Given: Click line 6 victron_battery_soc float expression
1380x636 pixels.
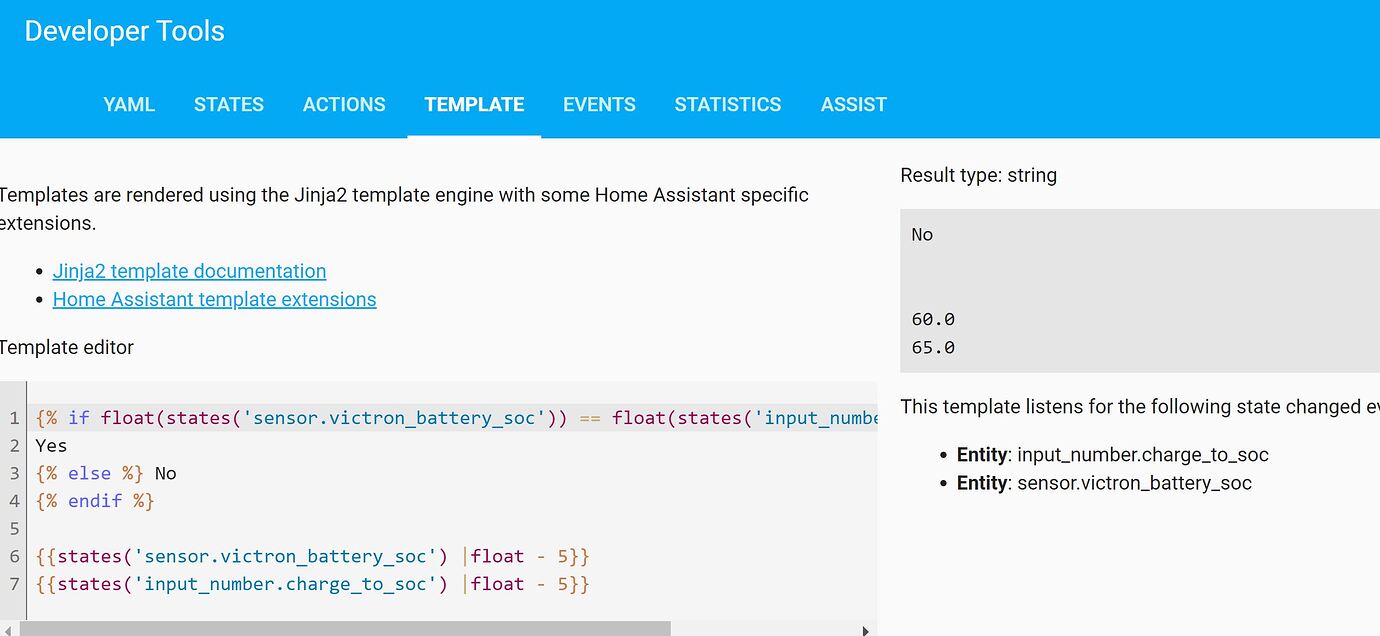Looking at the screenshot, I should pyautogui.click(x=312, y=556).
